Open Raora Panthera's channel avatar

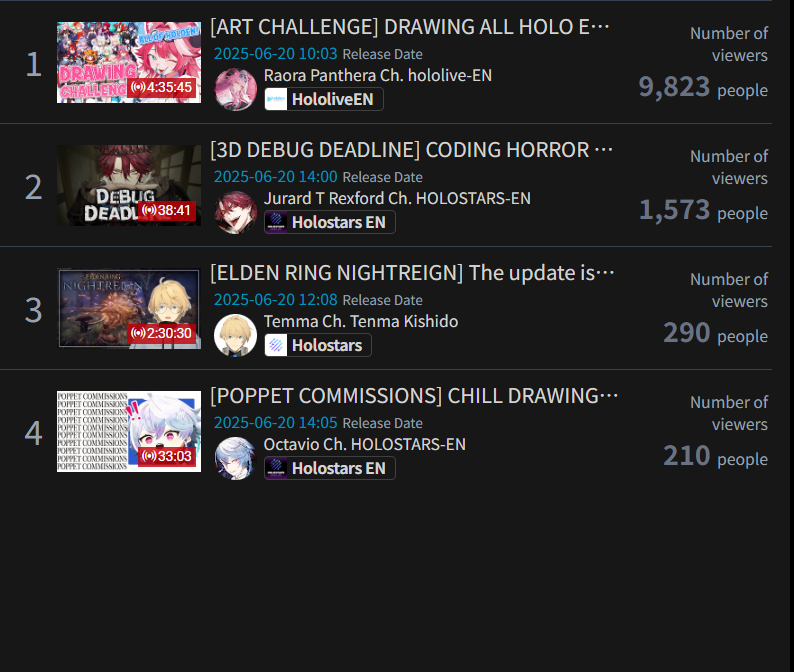[x=235, y=89]
